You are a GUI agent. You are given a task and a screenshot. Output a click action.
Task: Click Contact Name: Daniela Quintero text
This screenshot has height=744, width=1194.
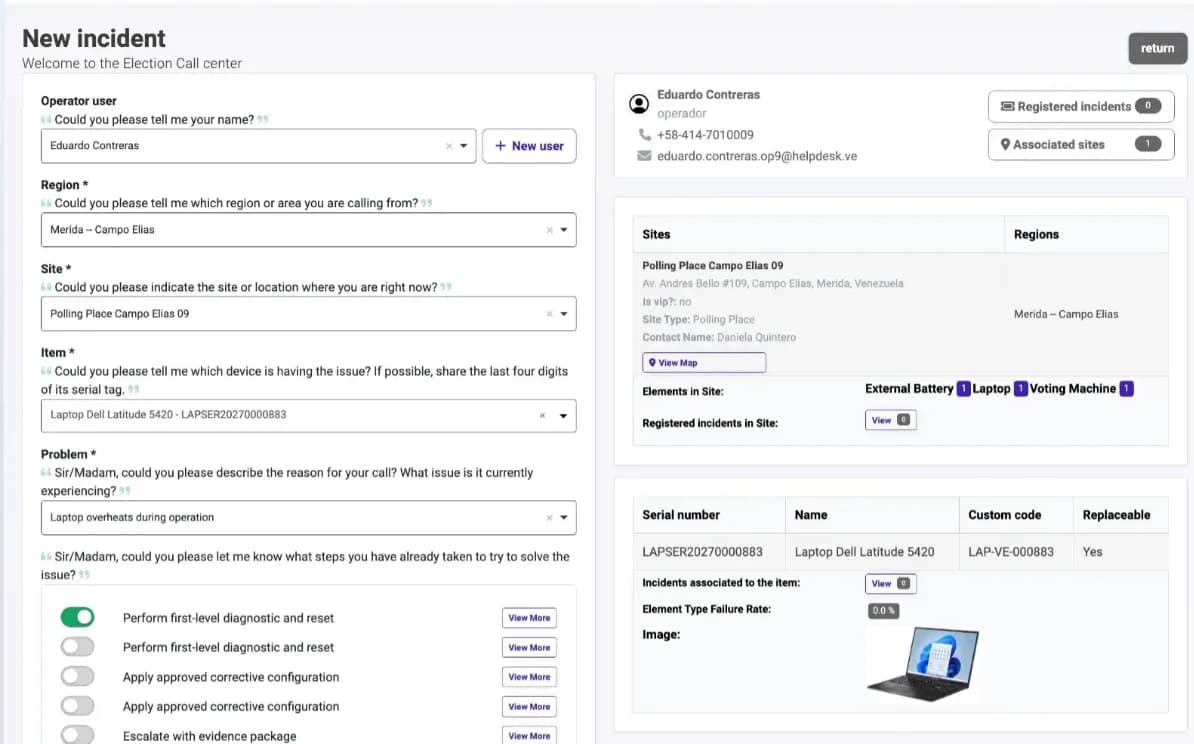pyautogui.click(x=719, y=337)
